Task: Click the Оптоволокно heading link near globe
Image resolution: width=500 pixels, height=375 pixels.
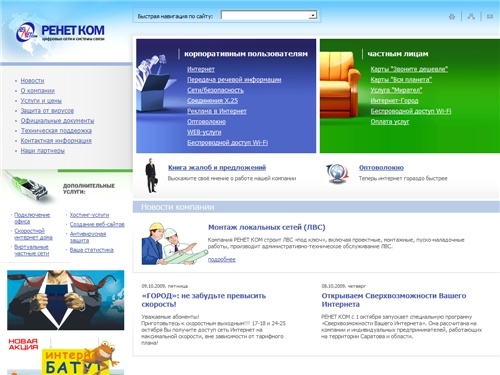Action: point(381,168)
